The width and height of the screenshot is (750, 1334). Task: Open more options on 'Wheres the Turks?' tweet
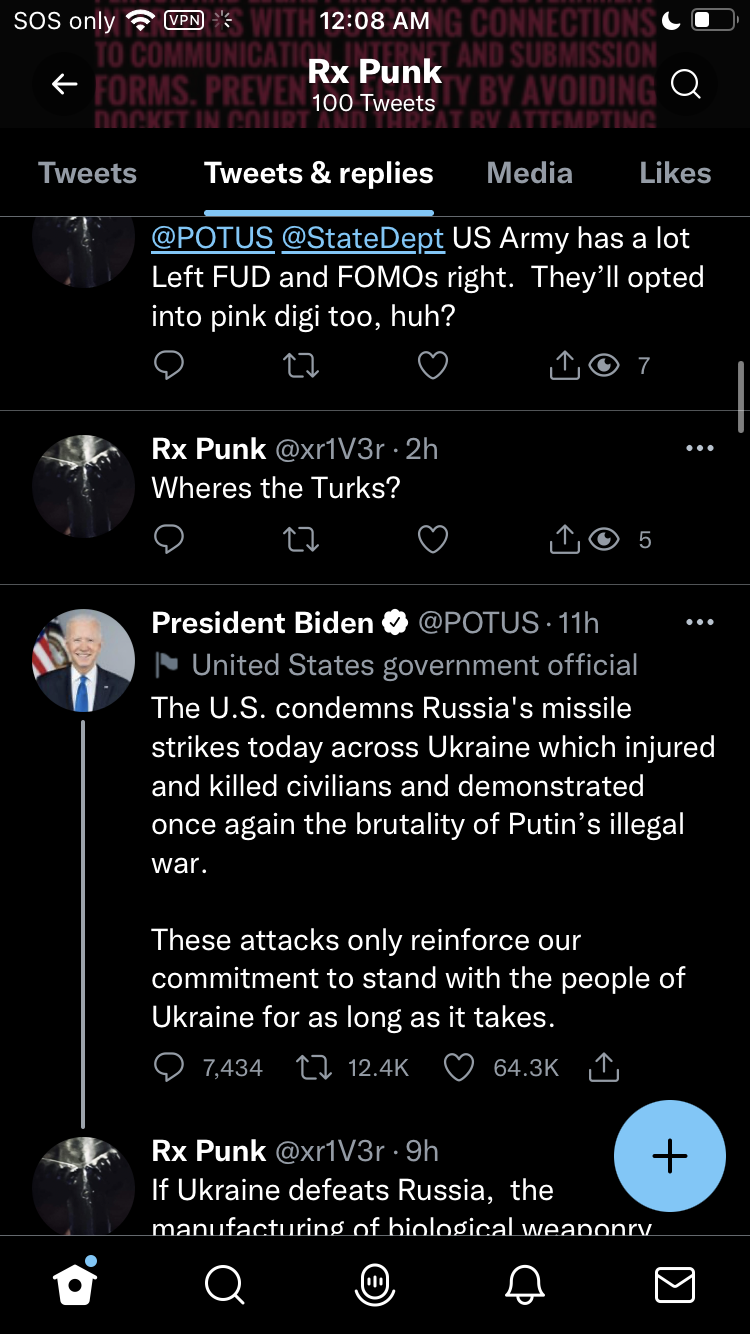(x=700, y=449)
